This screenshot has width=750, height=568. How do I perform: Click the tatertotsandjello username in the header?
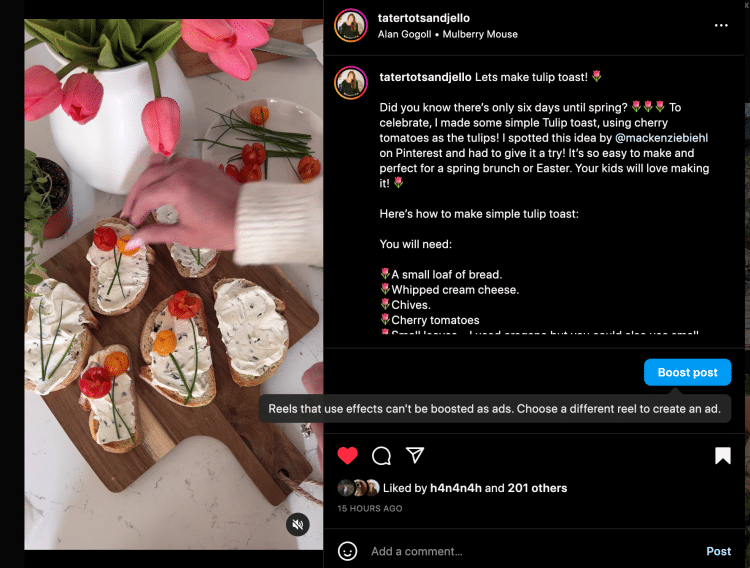423,18
